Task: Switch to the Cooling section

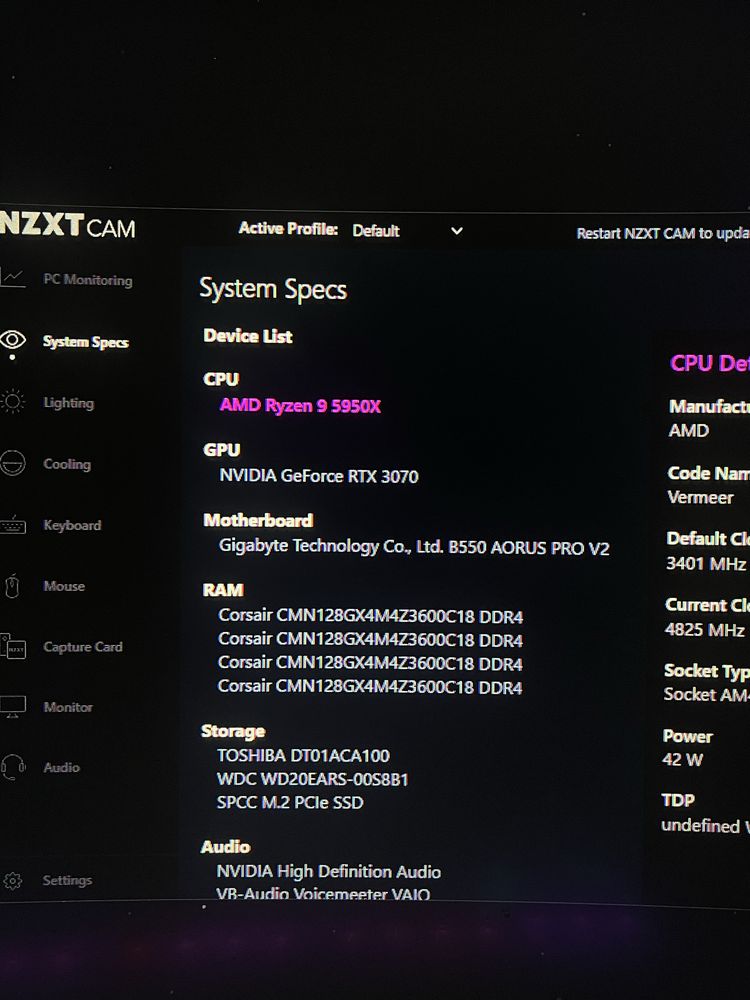Action: click(67, 464)
